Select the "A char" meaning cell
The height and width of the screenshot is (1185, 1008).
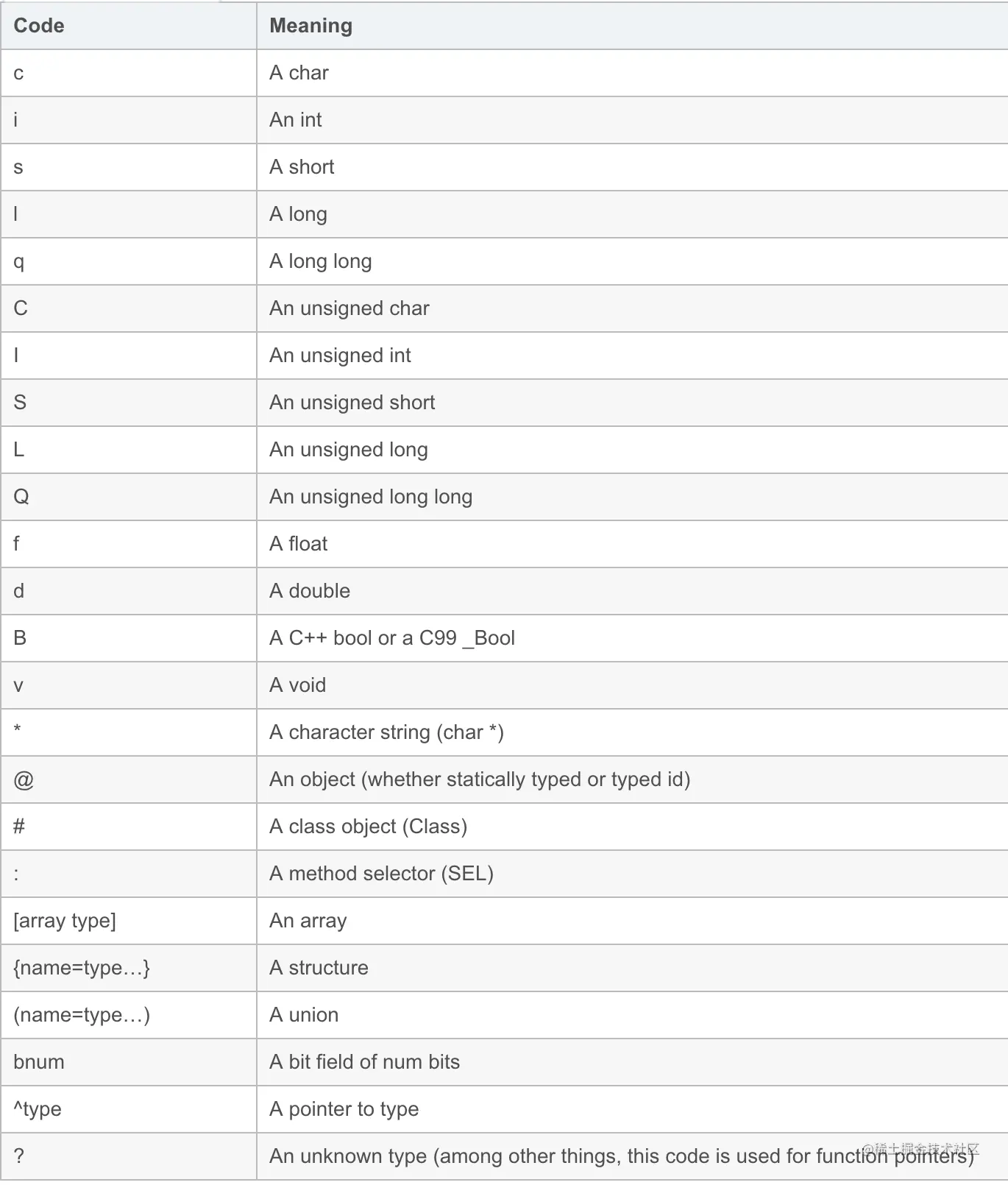point(299,73)
